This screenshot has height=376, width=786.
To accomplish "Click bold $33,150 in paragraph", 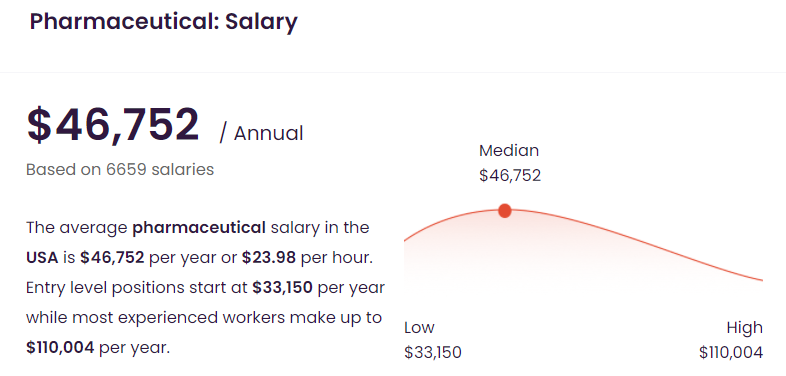I will point(283,288).
